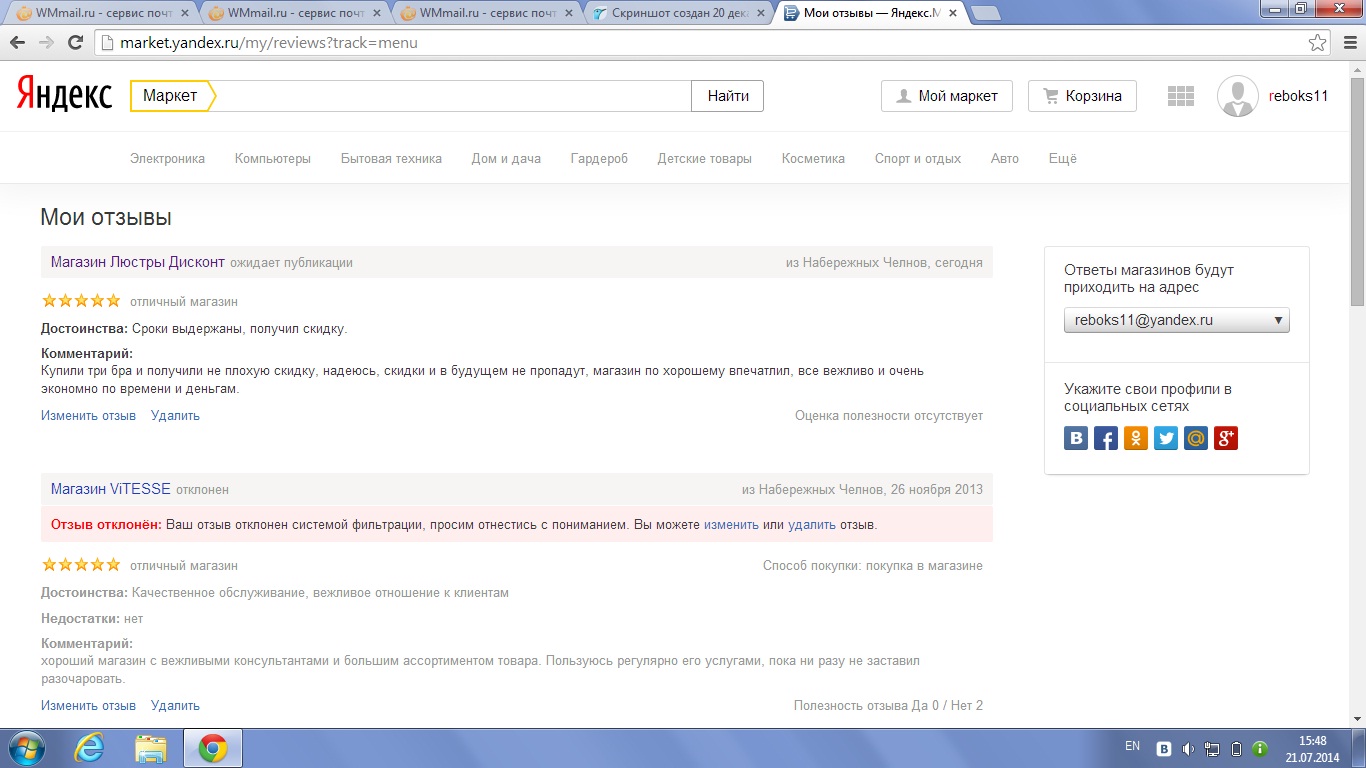
Task: Click the volume icon in system tray
Action: point(1188,748)
